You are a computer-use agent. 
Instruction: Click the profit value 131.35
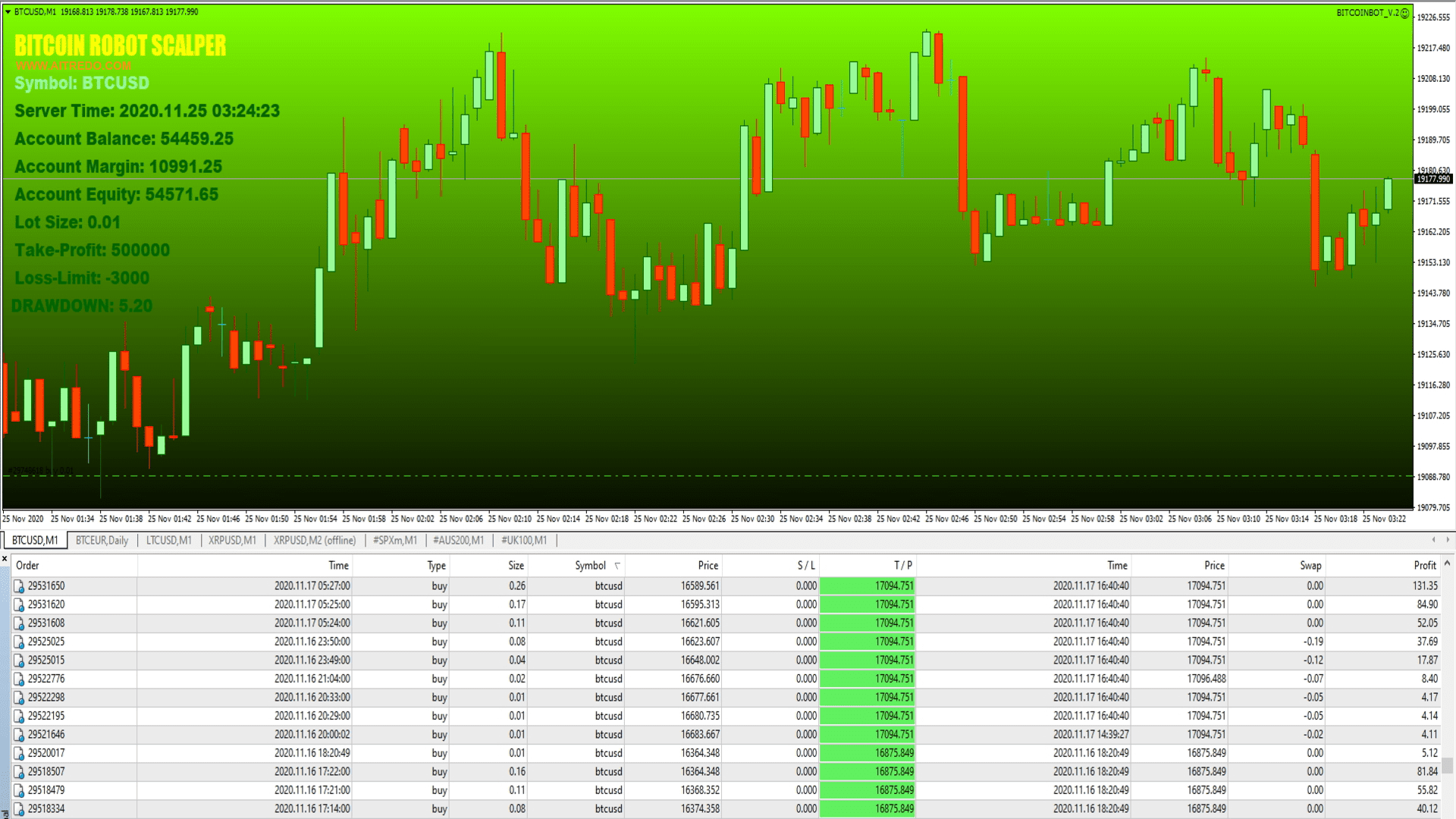click(x=1425, y=586)
